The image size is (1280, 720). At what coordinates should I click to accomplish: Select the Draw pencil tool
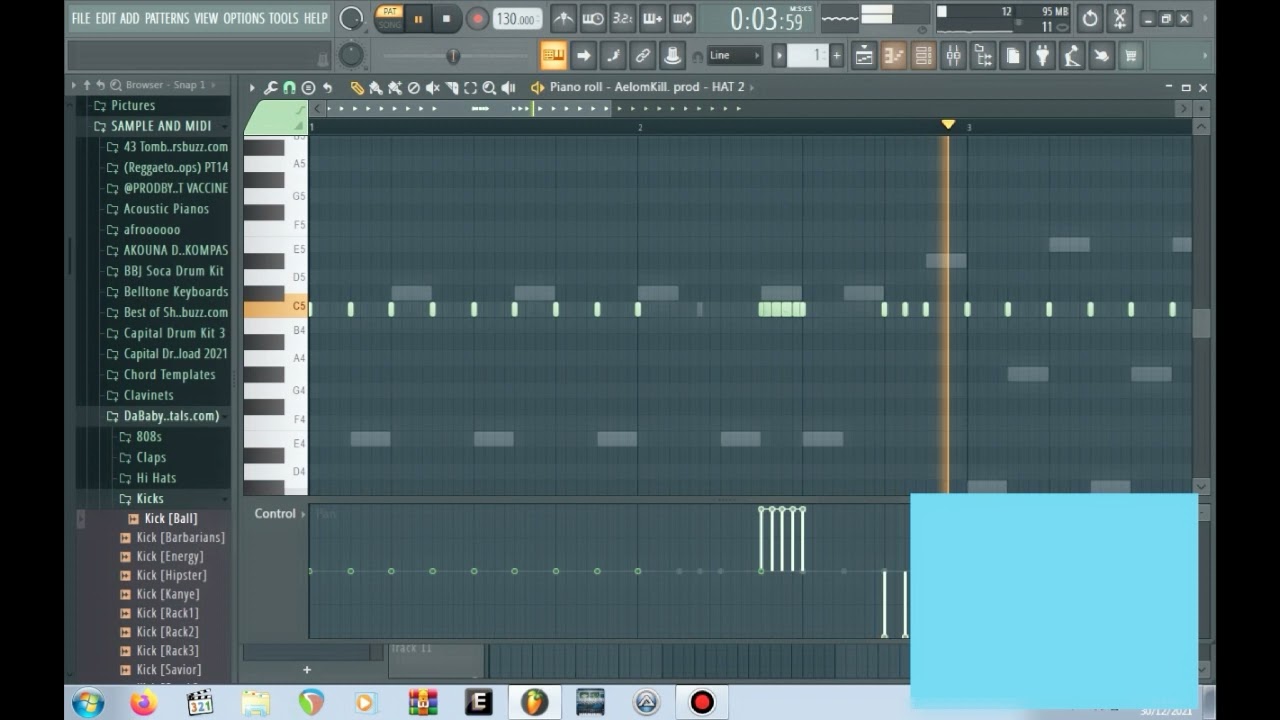(356, 88)
